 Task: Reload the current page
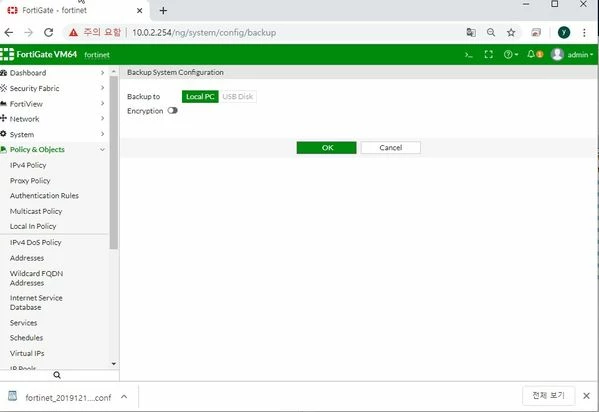pos(49,32)
